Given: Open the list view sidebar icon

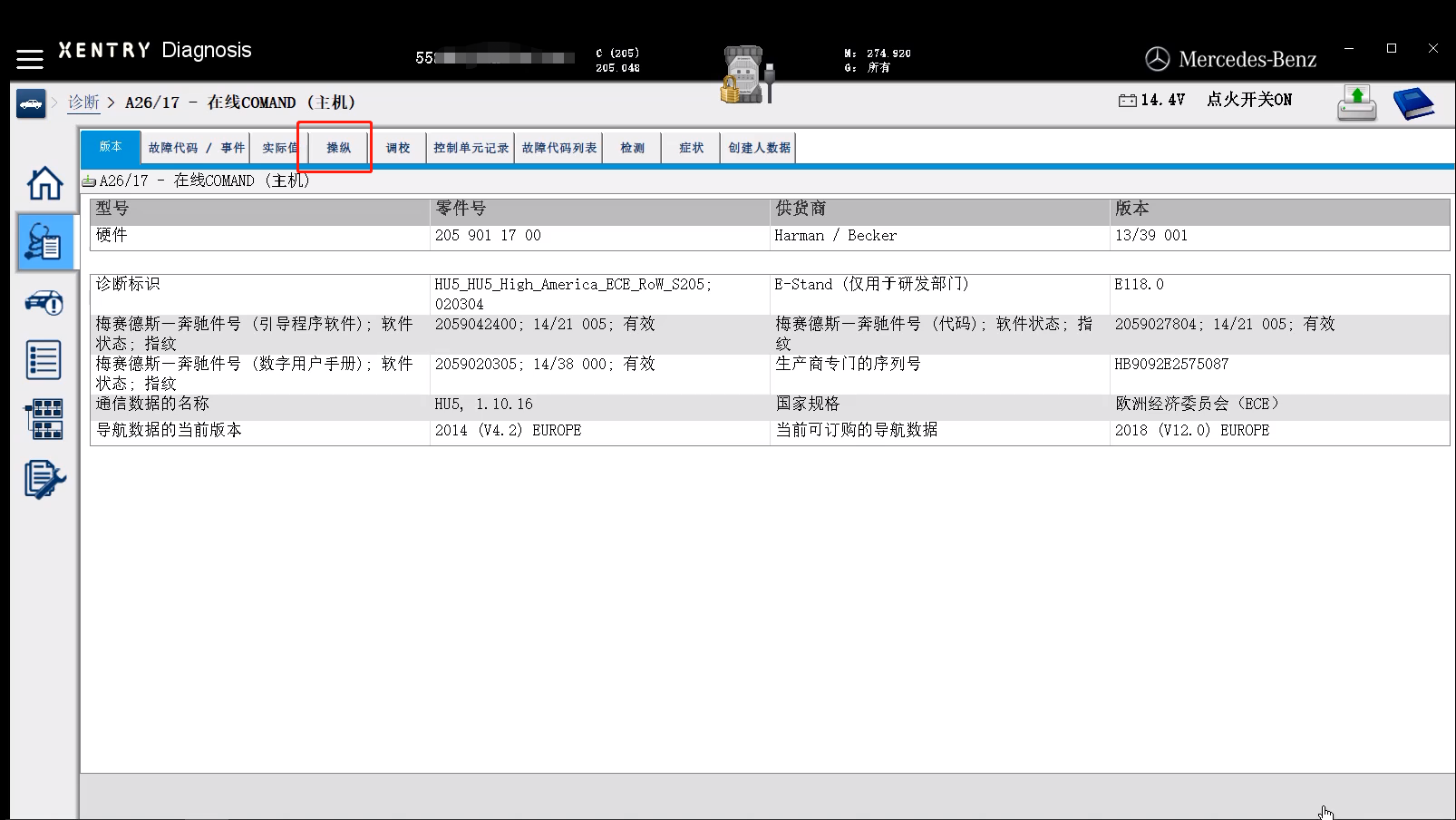Looking at the screenshot, I should (44, 360).
